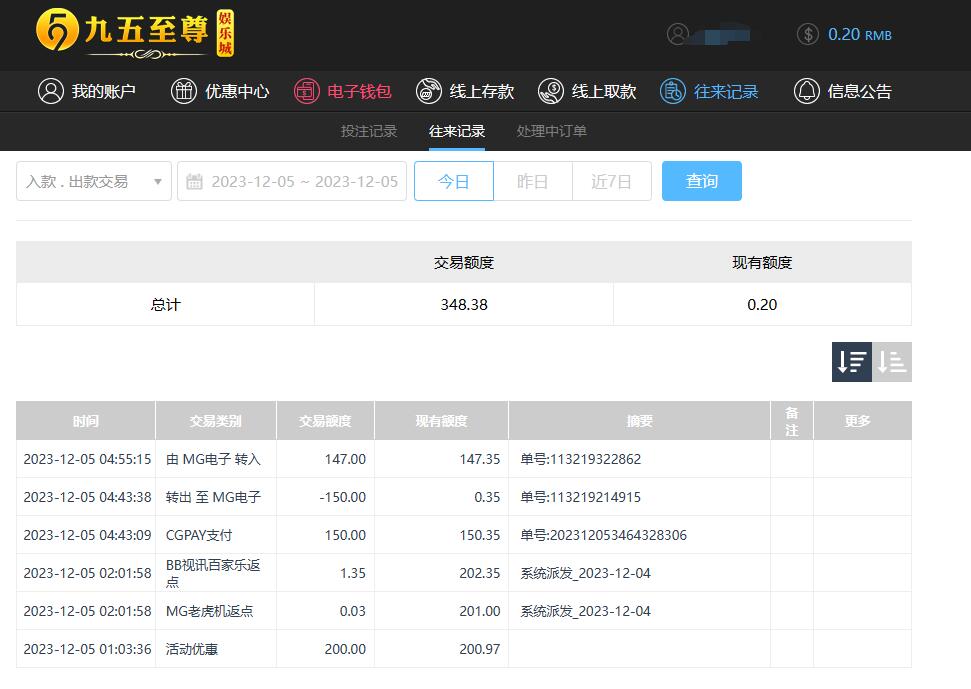Click order number 113219322862
The image size is (971, 689).
(581, 459)
